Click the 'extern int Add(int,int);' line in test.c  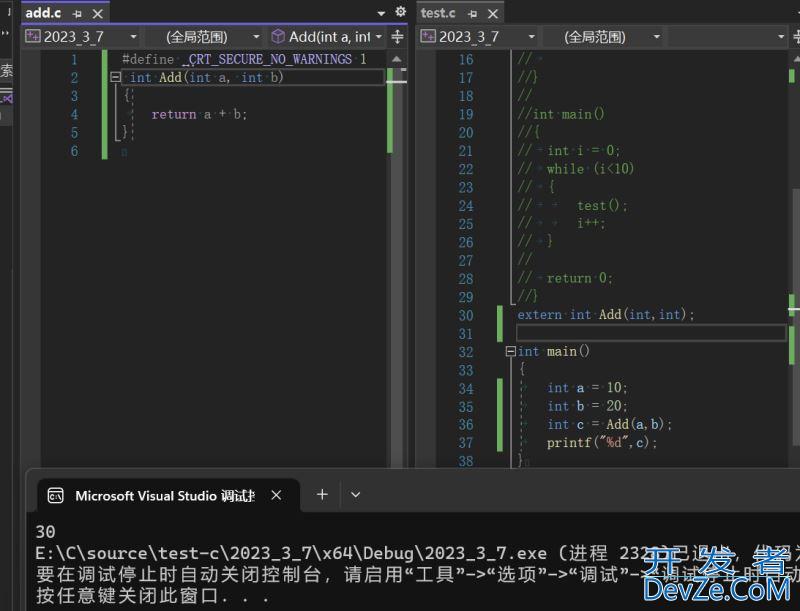pyautogui.click(x=606, y=315)
